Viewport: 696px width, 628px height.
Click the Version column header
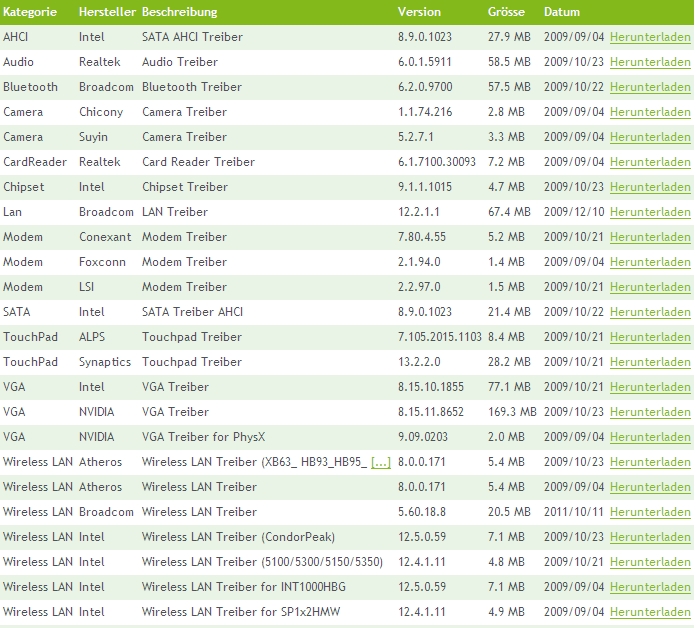coord(419,12)
